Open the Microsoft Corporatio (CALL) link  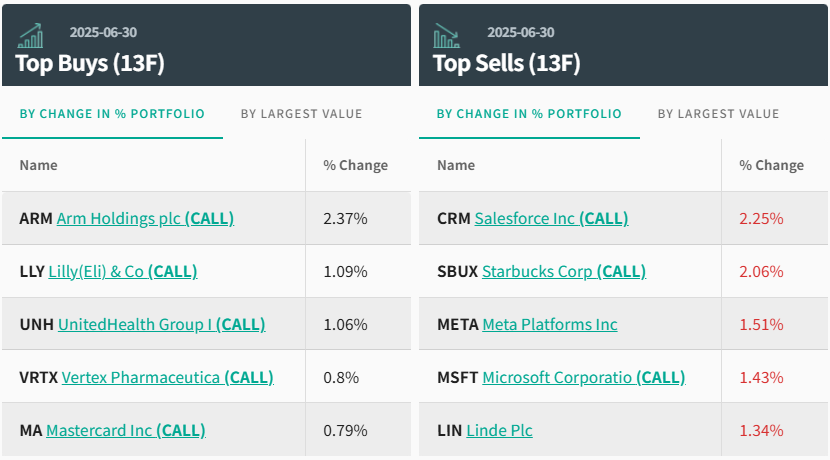click(583, 377)
